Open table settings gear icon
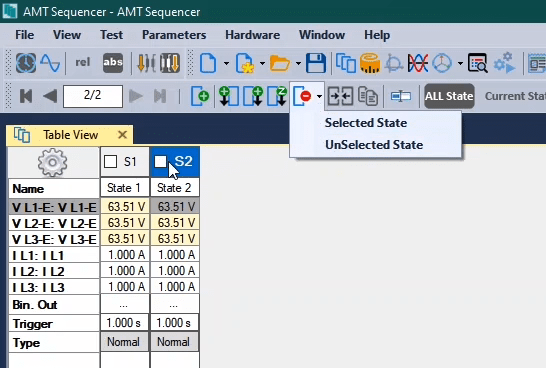The width and height of the screenshot is (546, 368). (x=53, y=163)
